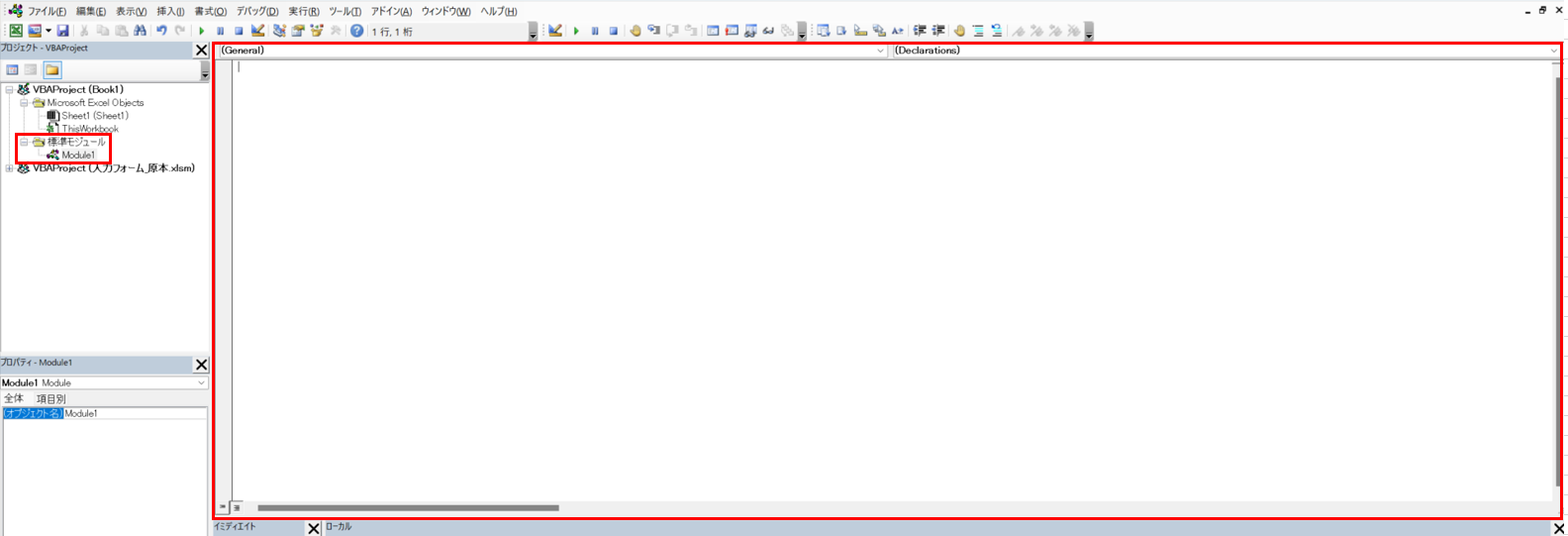
Task: Click Break in the Standard toolbar
Action: tap(220, 31)
